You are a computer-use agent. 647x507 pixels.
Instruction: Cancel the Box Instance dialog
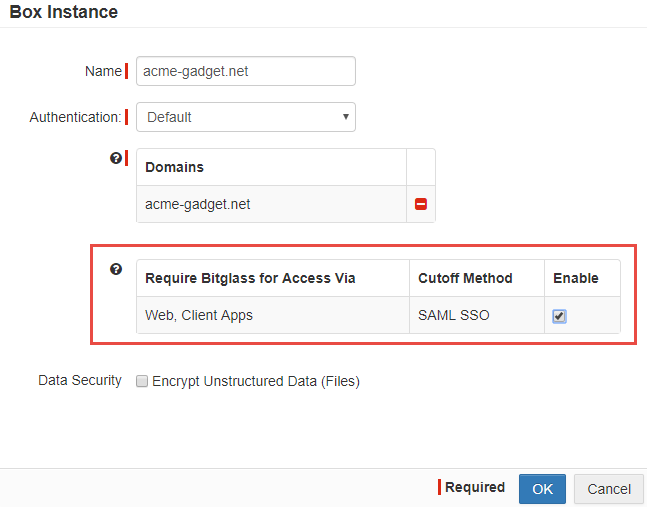[x=609, y=489]
